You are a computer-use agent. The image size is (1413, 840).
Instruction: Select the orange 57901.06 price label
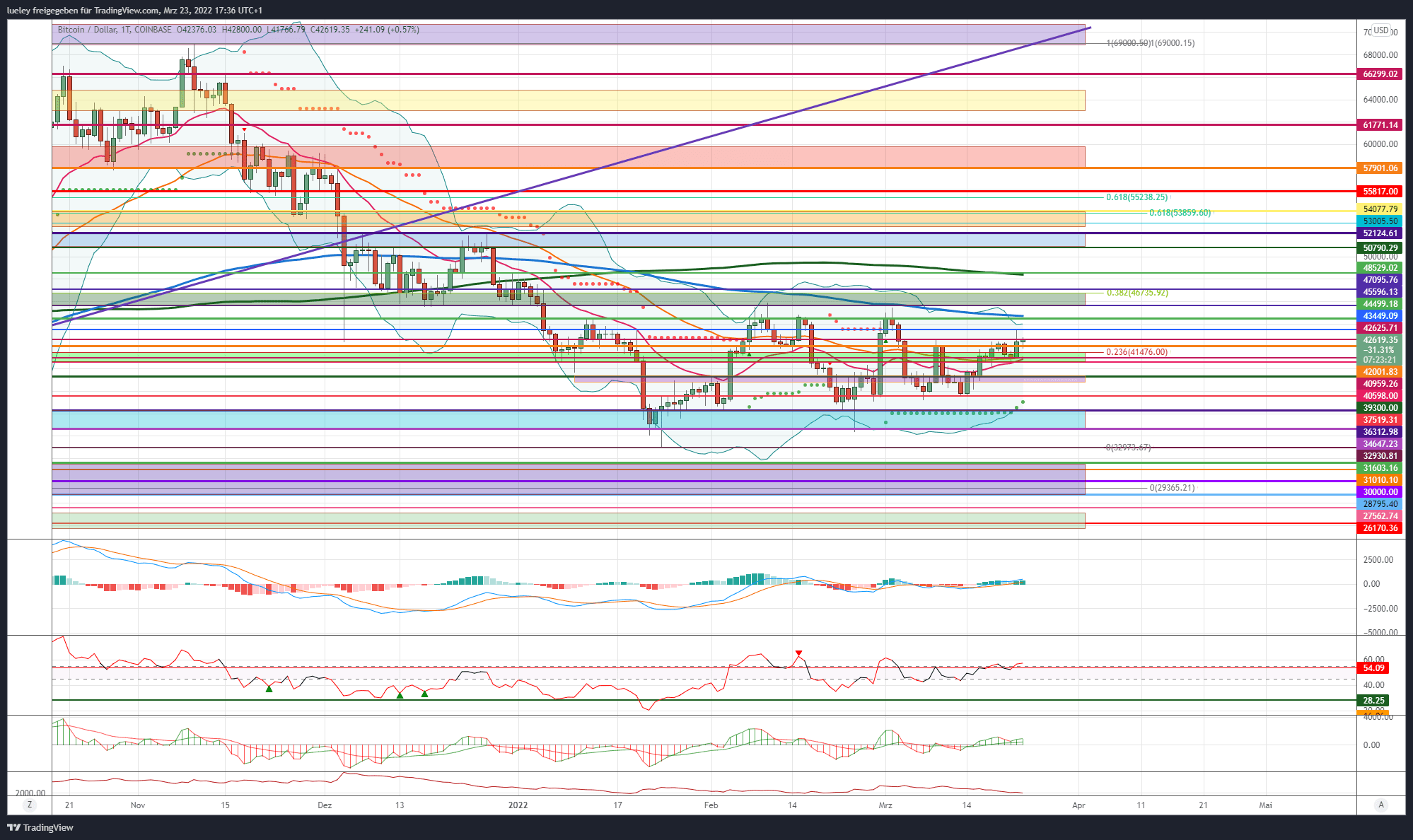tap(1380, 168)
